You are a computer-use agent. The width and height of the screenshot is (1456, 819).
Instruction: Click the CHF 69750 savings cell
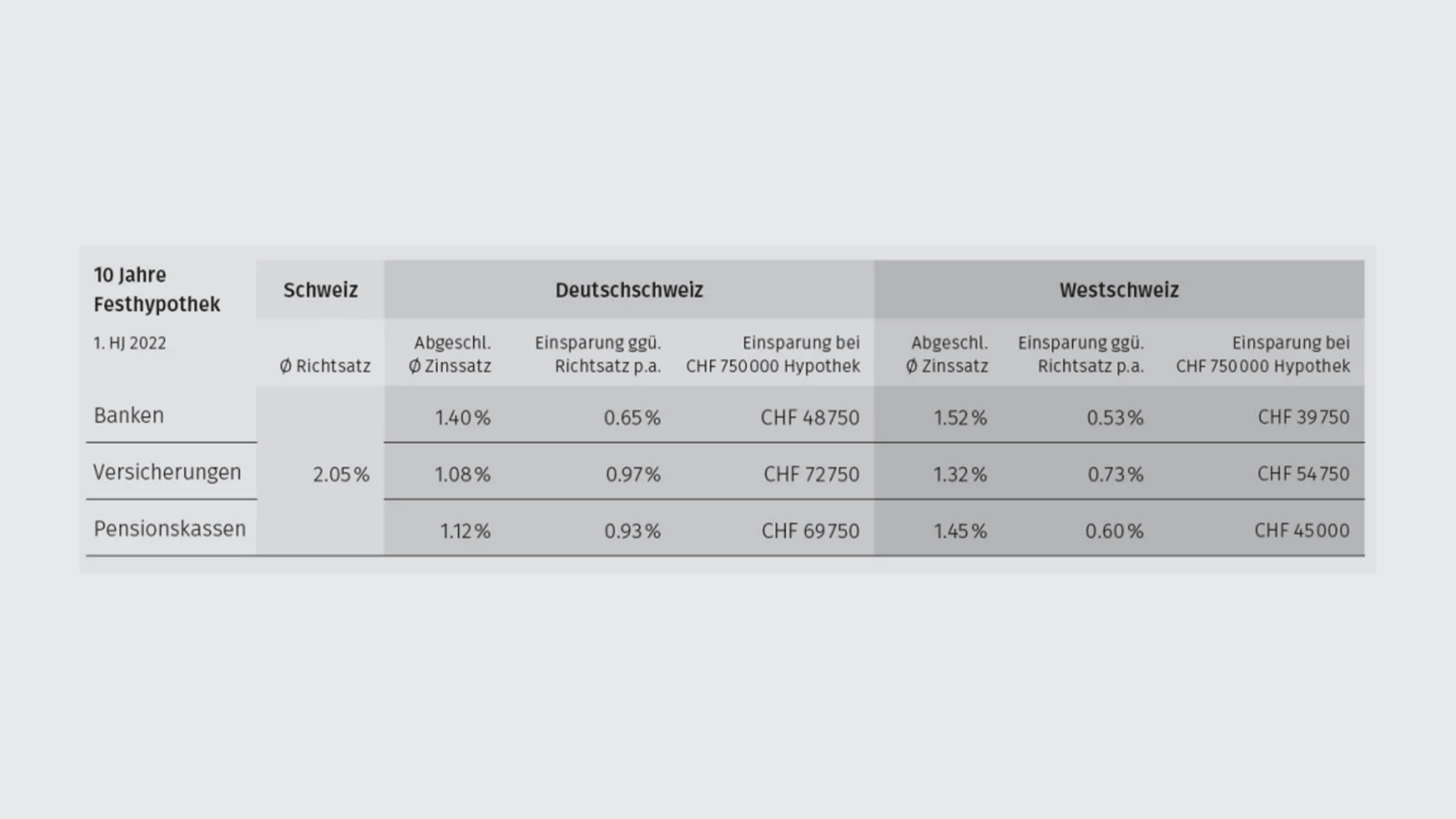click(811, 531)
